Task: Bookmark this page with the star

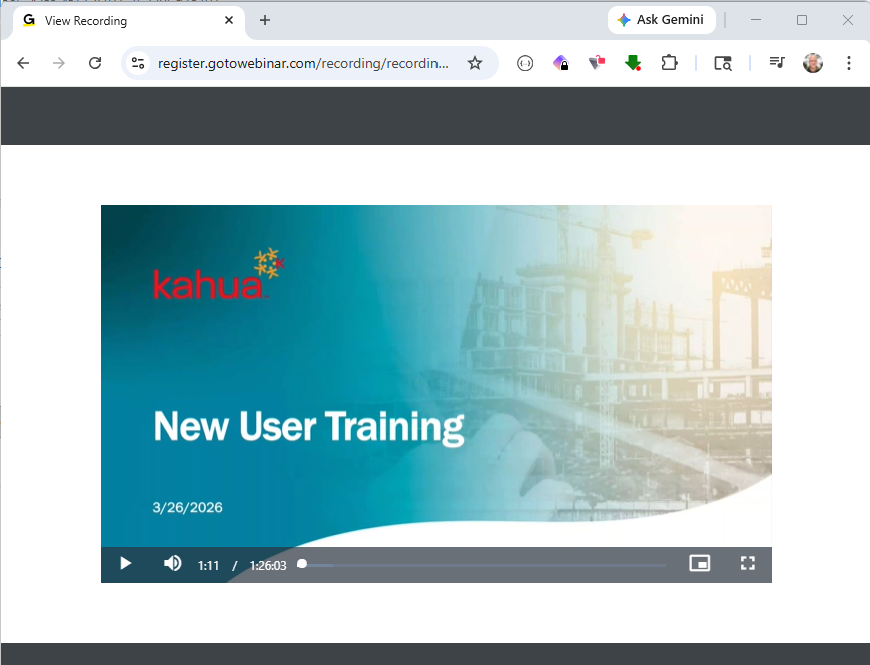Action: [475, 62]
